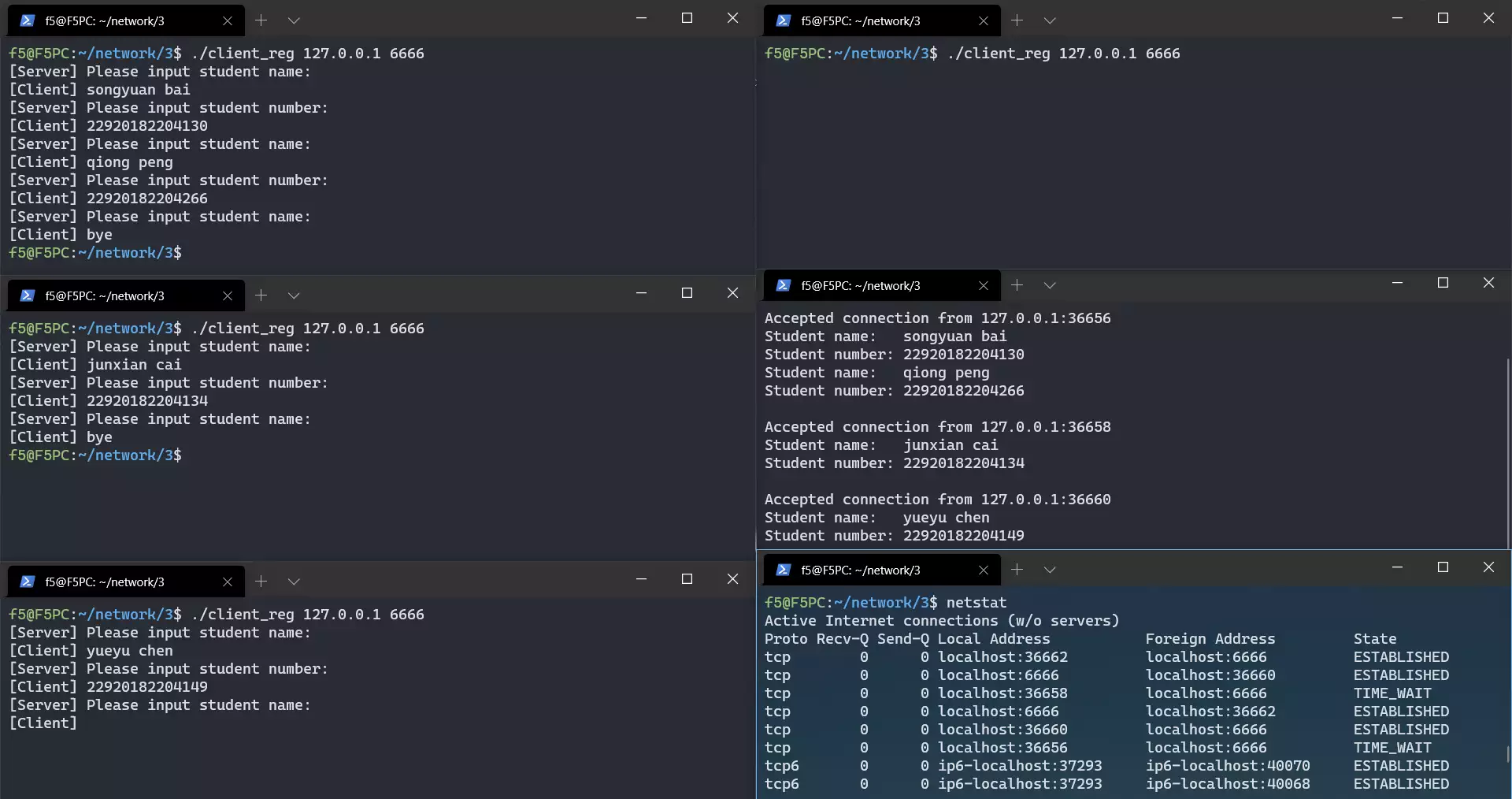
Task: Click the terminal profile icon on the server output tab
Action: tap(783, 285)
